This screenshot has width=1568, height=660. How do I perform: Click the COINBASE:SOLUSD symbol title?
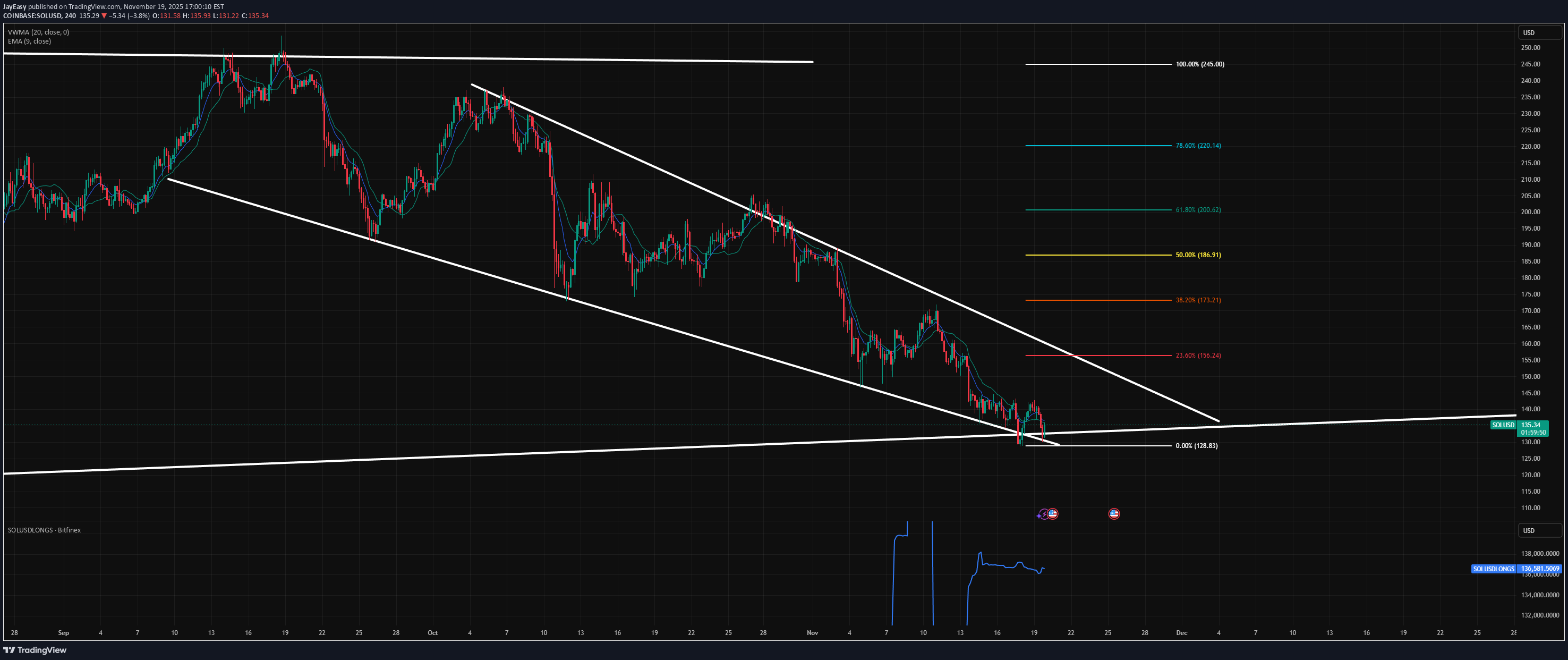[32, 16]
